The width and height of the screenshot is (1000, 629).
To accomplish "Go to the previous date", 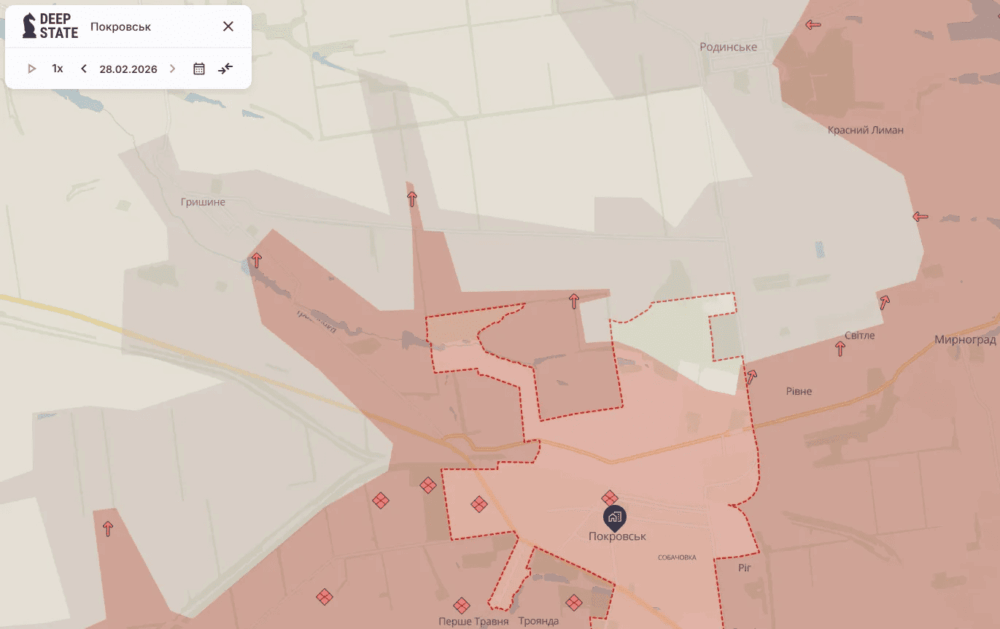I will tap(84, 69).
